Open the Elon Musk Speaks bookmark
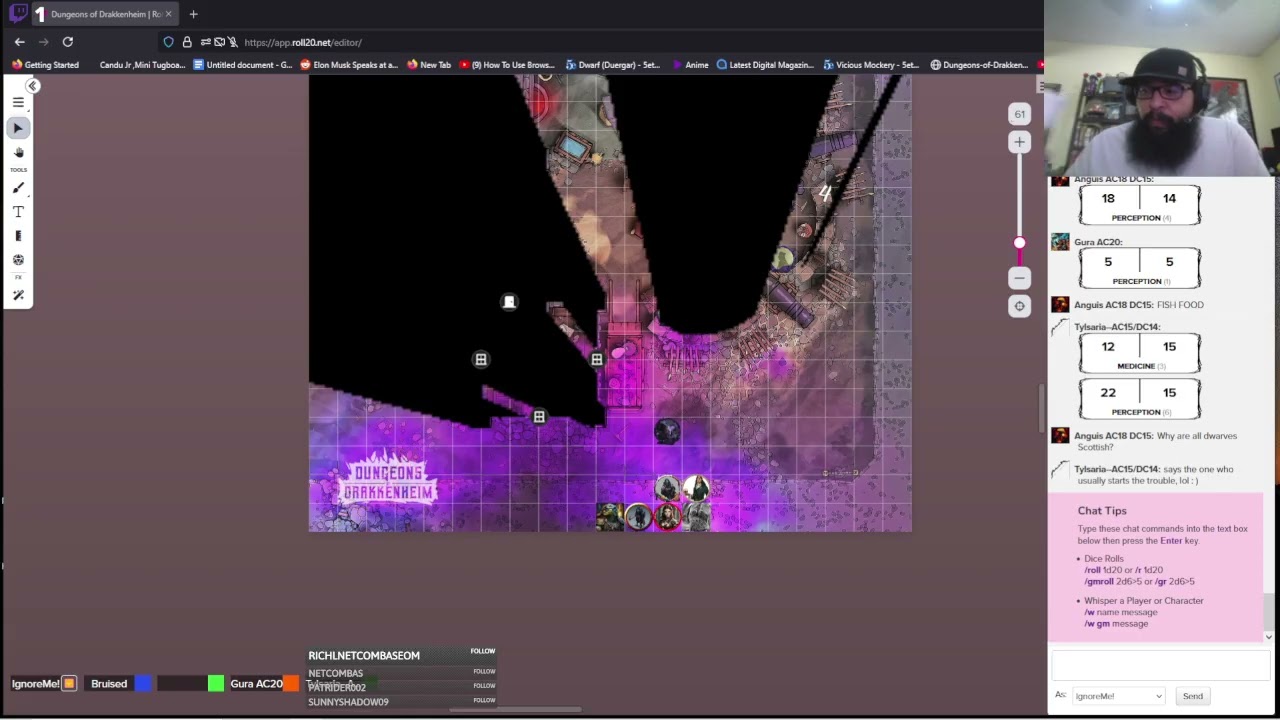The image size is (1280, 720). [349, 65]
